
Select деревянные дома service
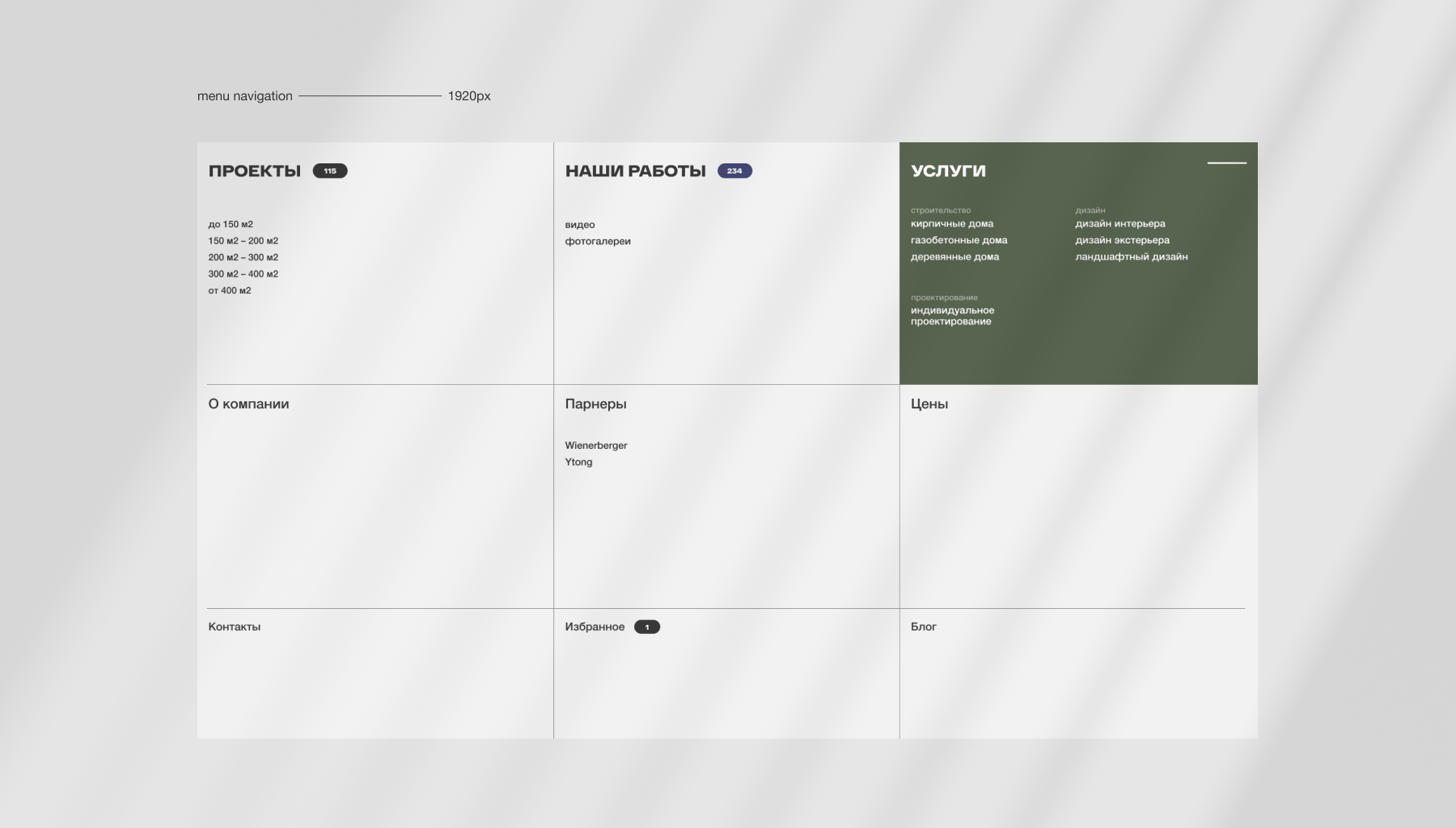954,257
